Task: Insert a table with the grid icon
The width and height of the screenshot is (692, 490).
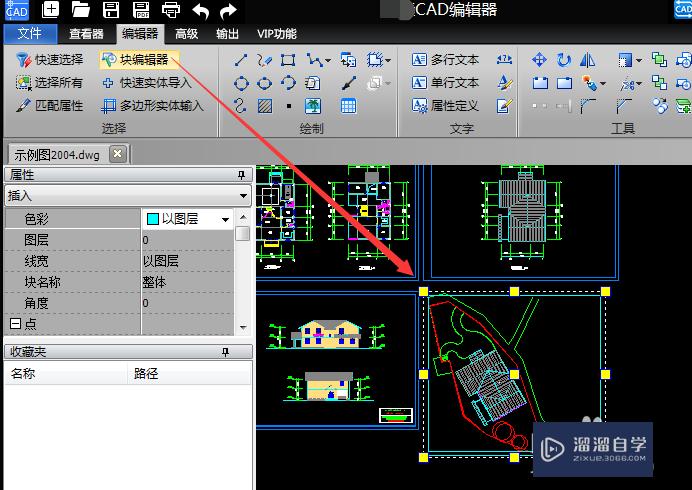Action: coord(348,106)
